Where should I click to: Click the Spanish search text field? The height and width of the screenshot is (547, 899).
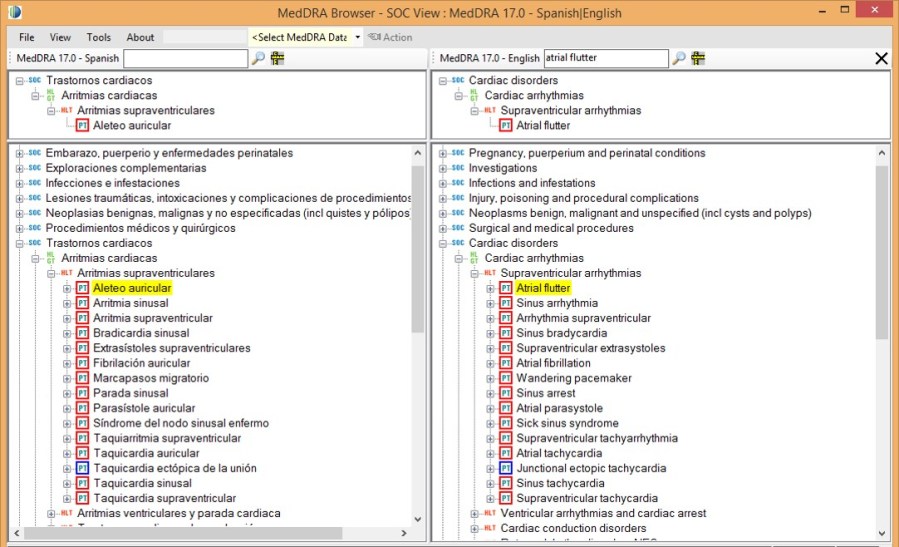point(185,58)
